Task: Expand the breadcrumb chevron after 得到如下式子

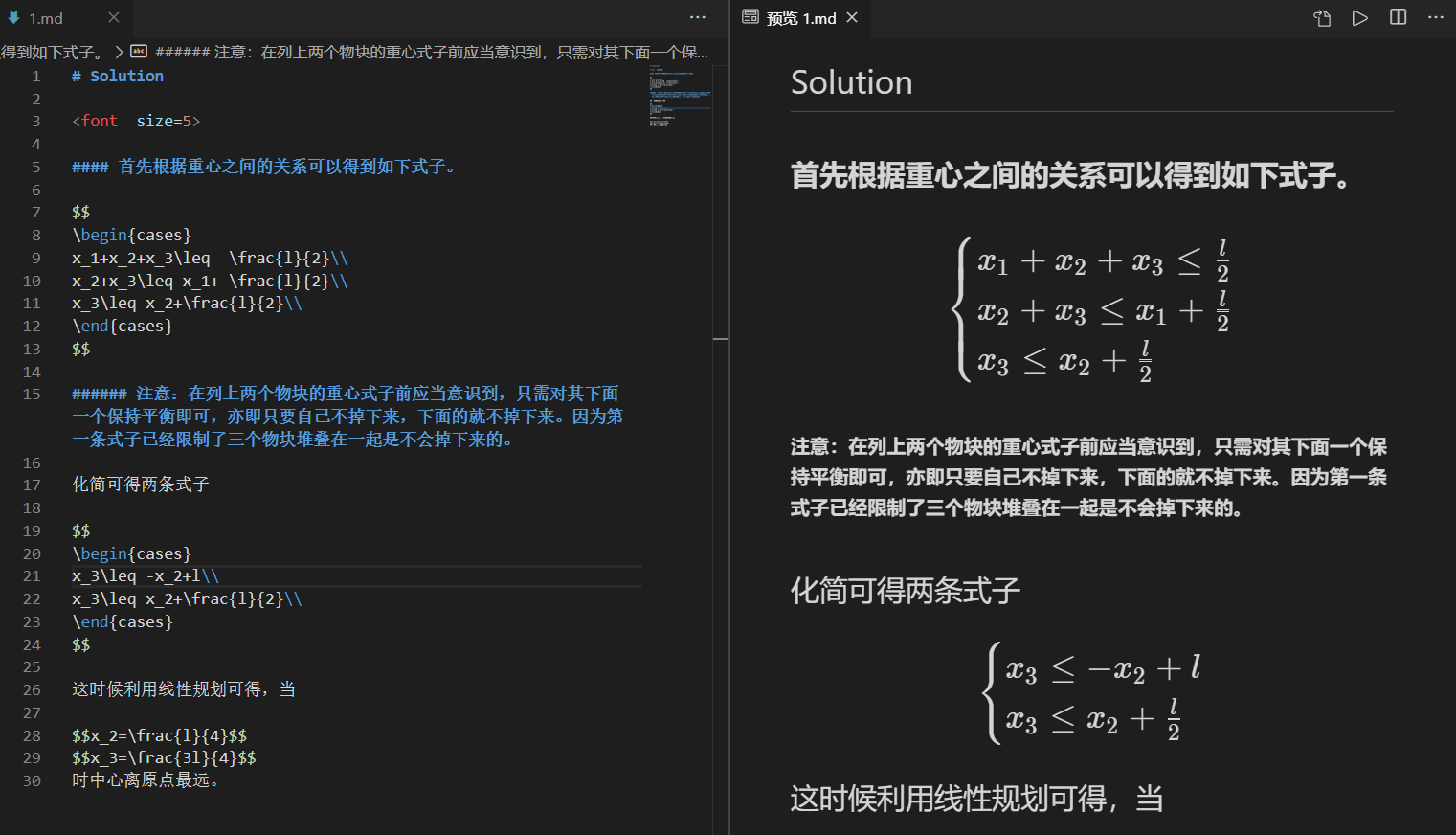Action: pos(118,52)
